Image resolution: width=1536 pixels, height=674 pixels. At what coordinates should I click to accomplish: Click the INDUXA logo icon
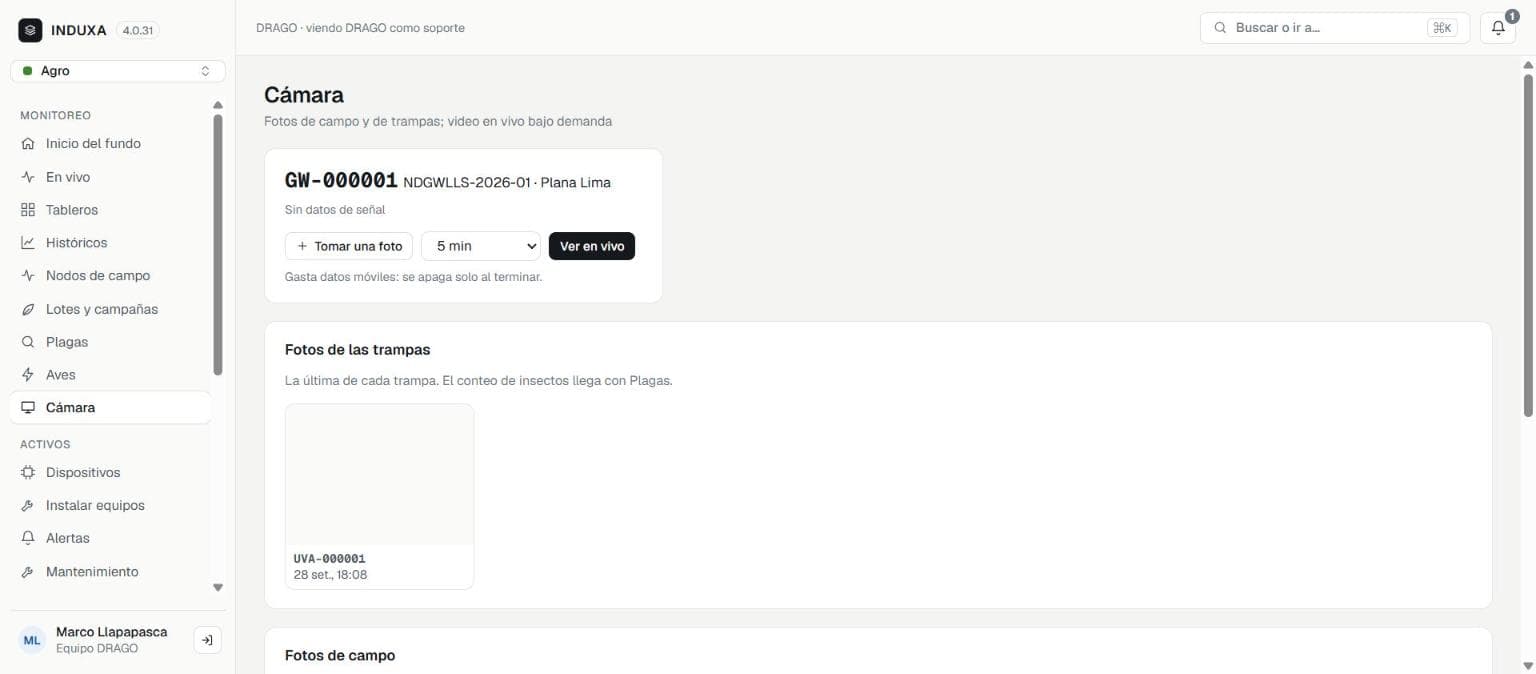click(x=30, y=30)
